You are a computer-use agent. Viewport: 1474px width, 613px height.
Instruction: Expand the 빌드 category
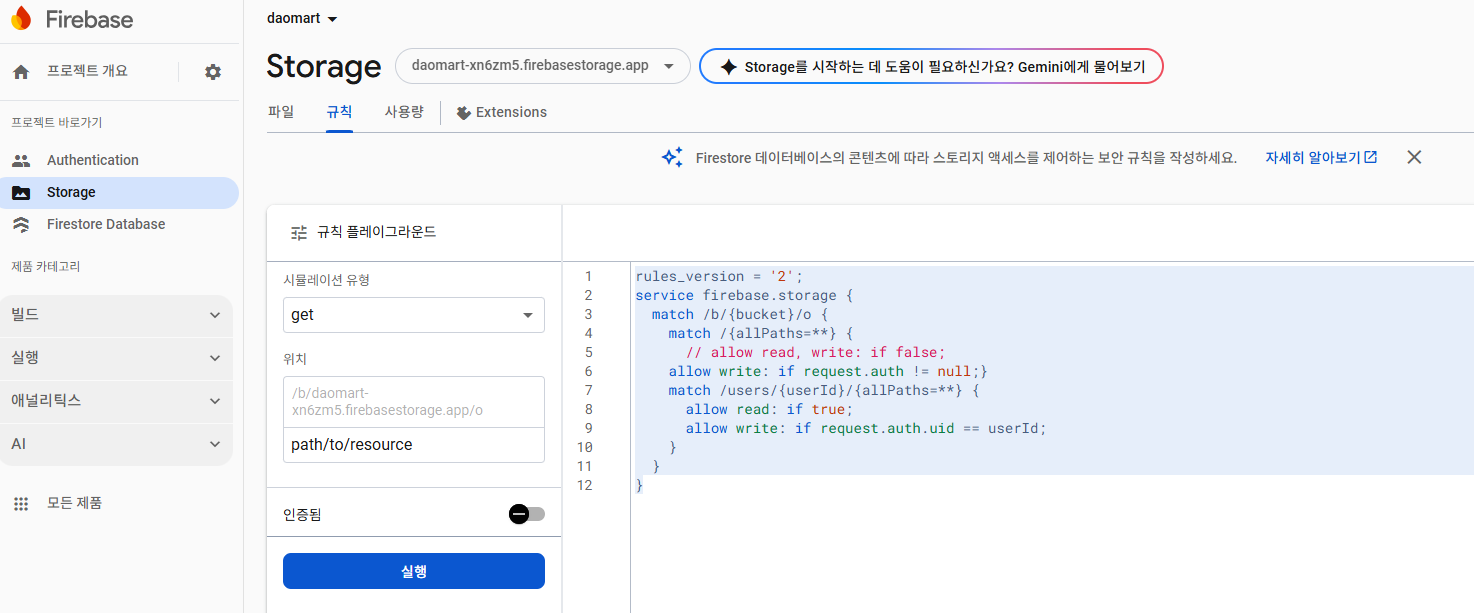pos(116,315)
